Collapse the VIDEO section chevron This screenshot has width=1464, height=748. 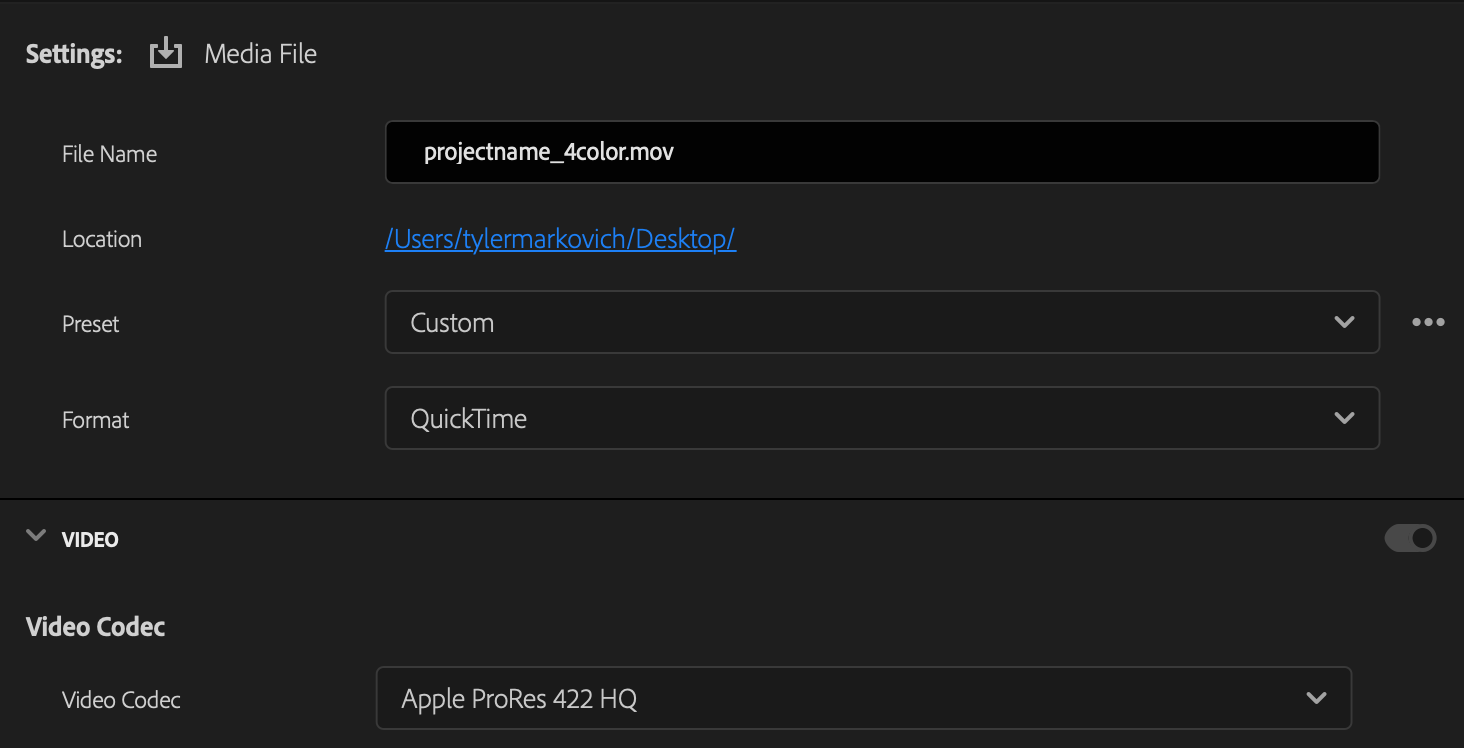tap(36, 536)
